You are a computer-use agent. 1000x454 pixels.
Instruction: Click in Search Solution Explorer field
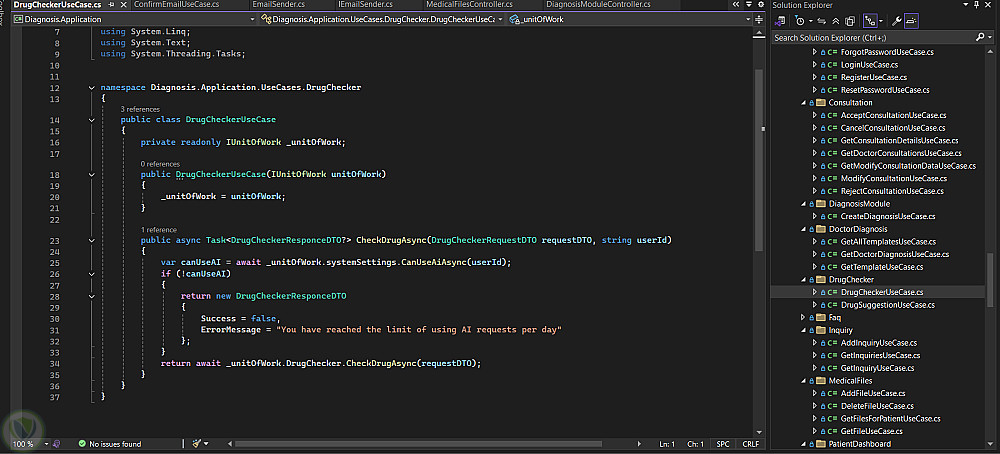pos(872,38)
